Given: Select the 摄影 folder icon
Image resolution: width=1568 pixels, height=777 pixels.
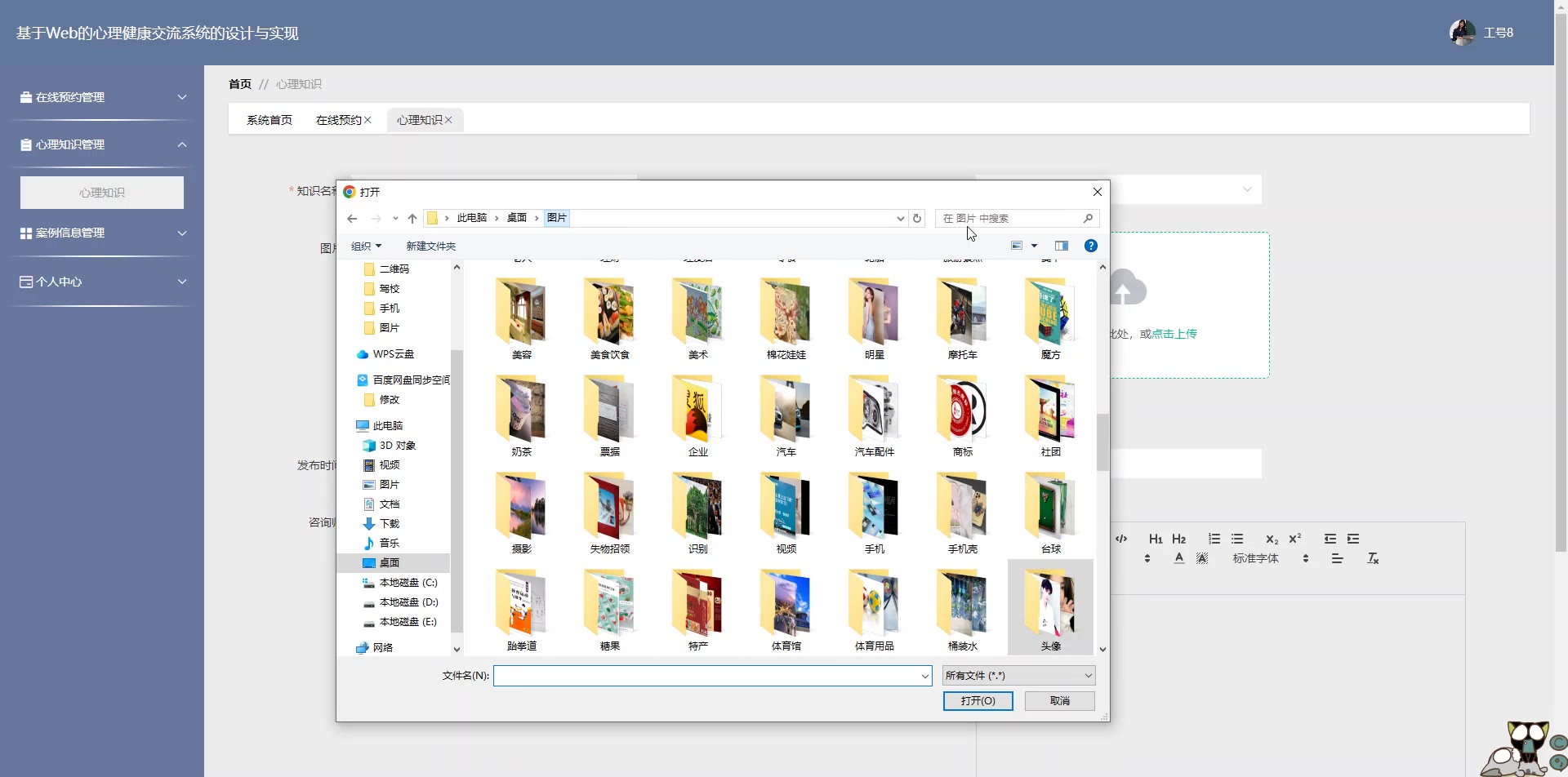Looking at the screenshot, I should pos(521,506).
